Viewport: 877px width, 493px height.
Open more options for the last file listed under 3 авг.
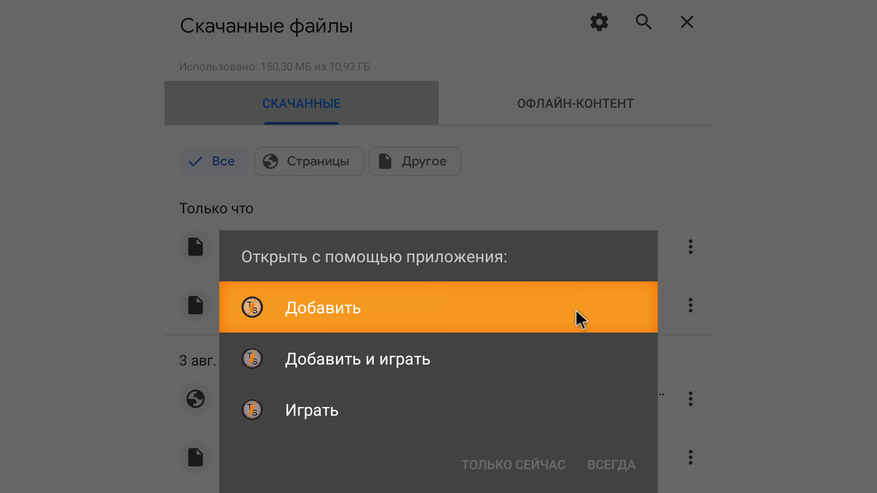pyautogui.click(x=690, y=457)
